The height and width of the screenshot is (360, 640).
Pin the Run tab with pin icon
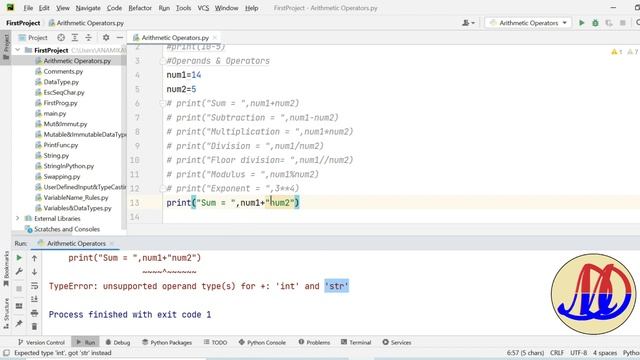click(x=19, y=323)
